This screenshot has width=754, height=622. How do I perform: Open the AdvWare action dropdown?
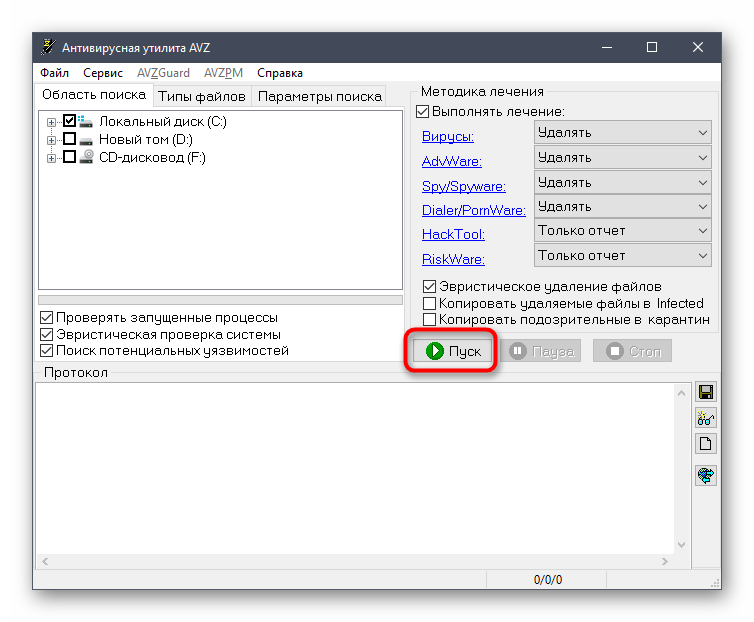coord(622,157)
